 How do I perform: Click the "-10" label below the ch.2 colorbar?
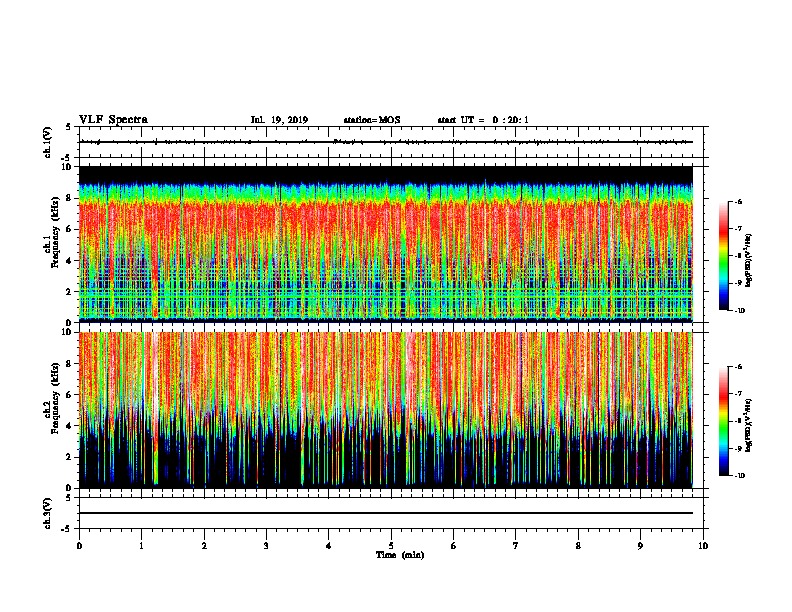[x=739, y=476]
